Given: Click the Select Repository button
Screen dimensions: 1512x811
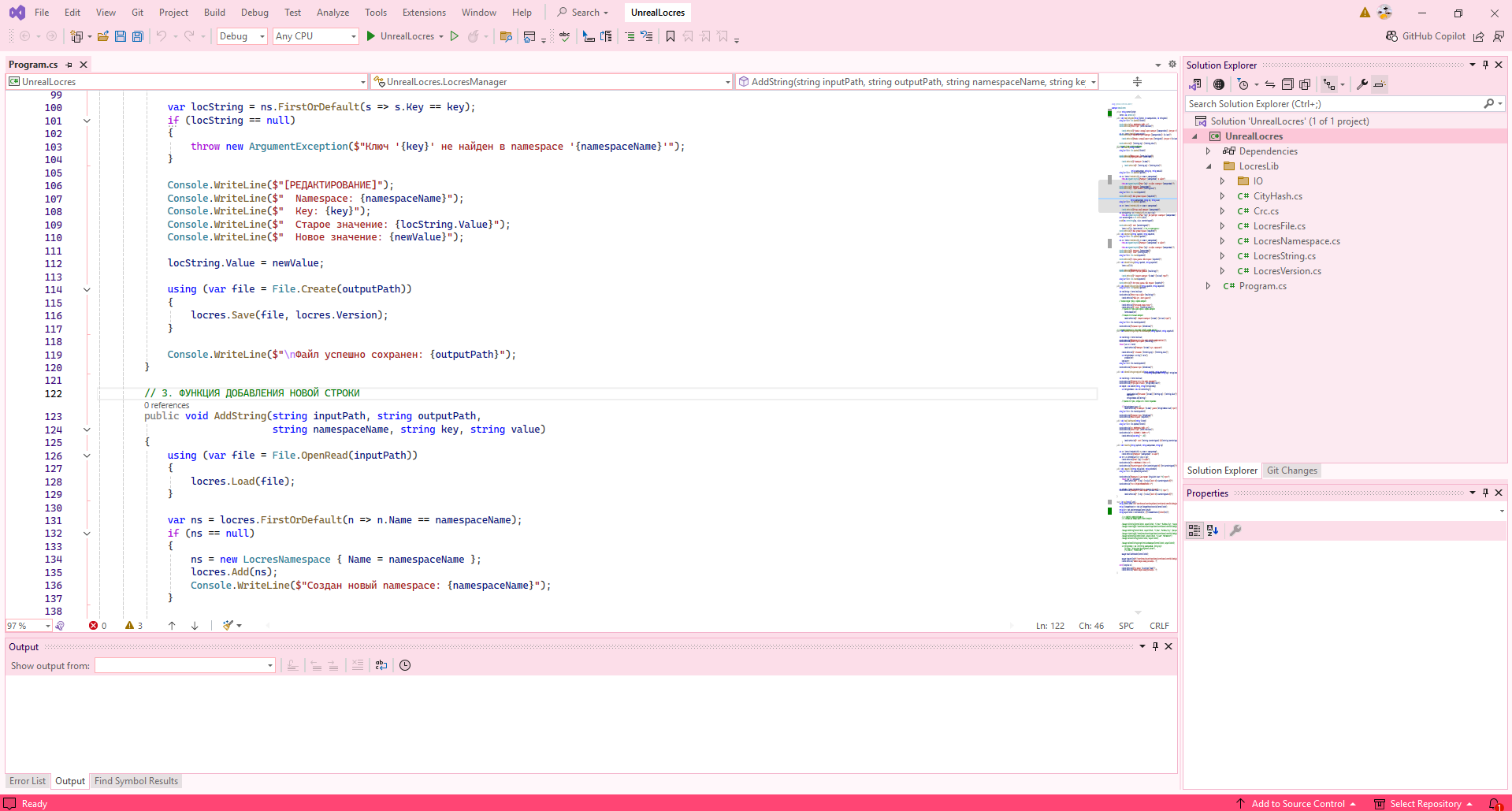Looking at the screenshot, I should pos(1425,804).
